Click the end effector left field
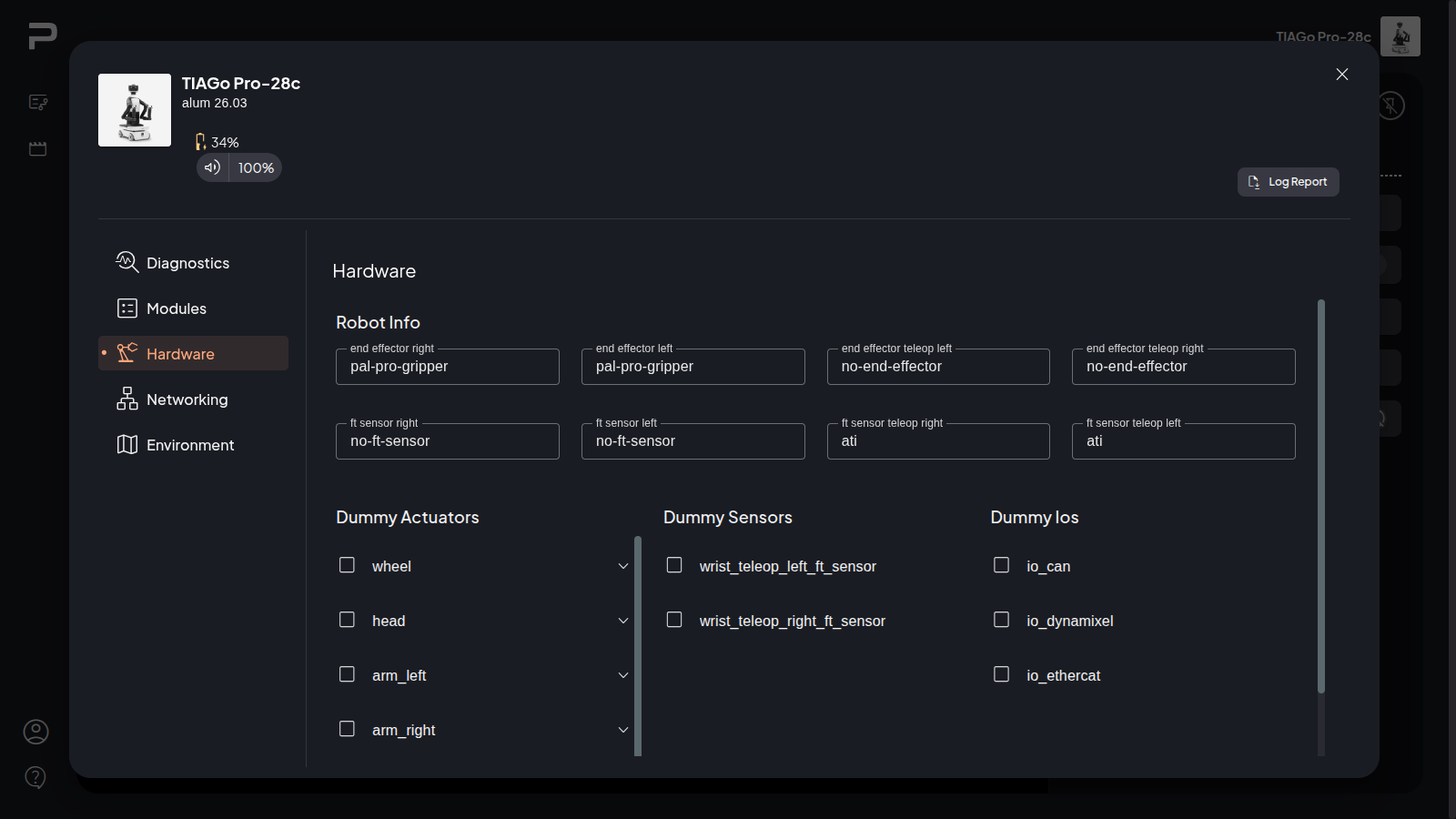The image size is (1456, 819). 693,366
